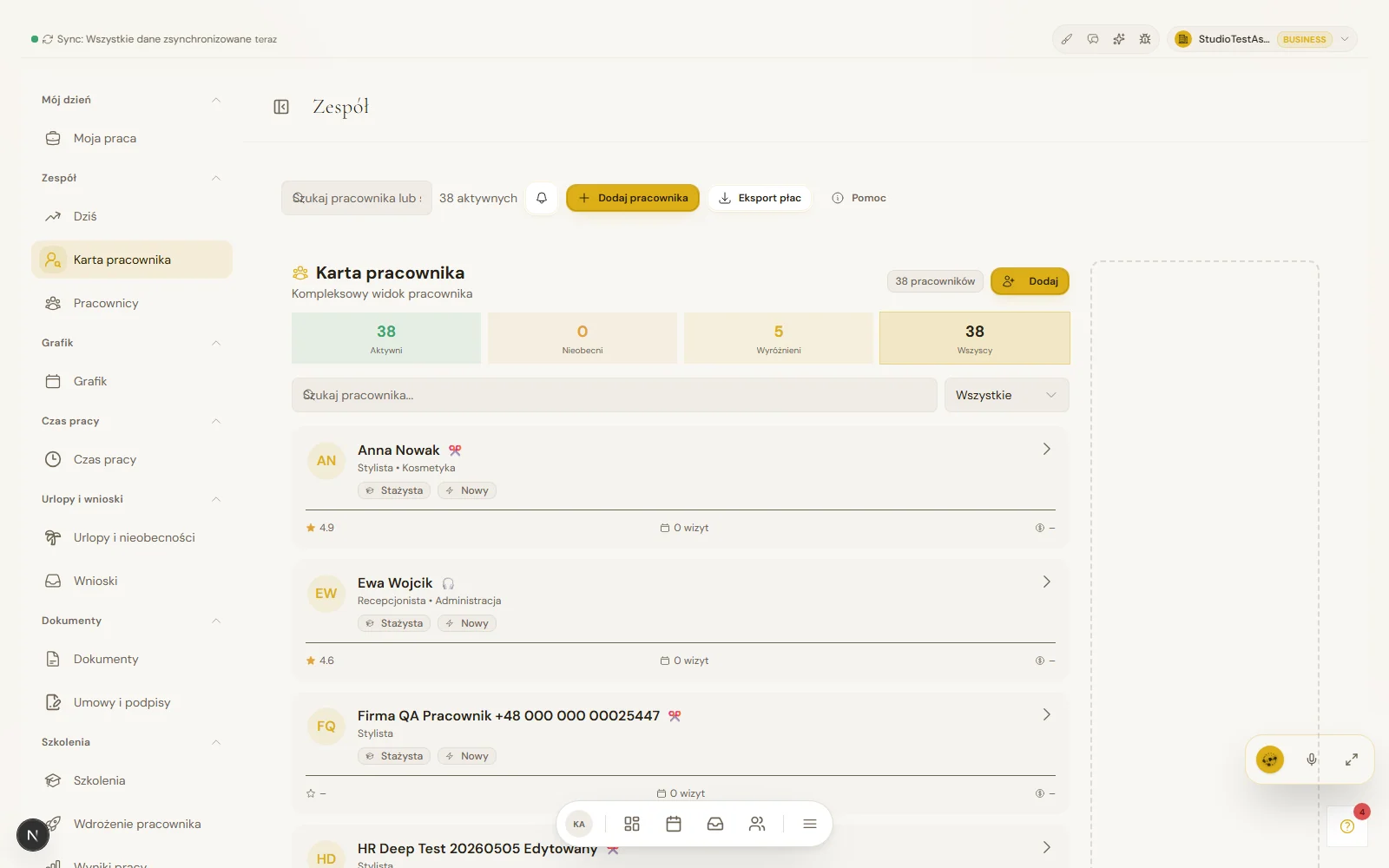
Task: Select the 0 Nieobecni stat tab
Action: pos(583,338)
